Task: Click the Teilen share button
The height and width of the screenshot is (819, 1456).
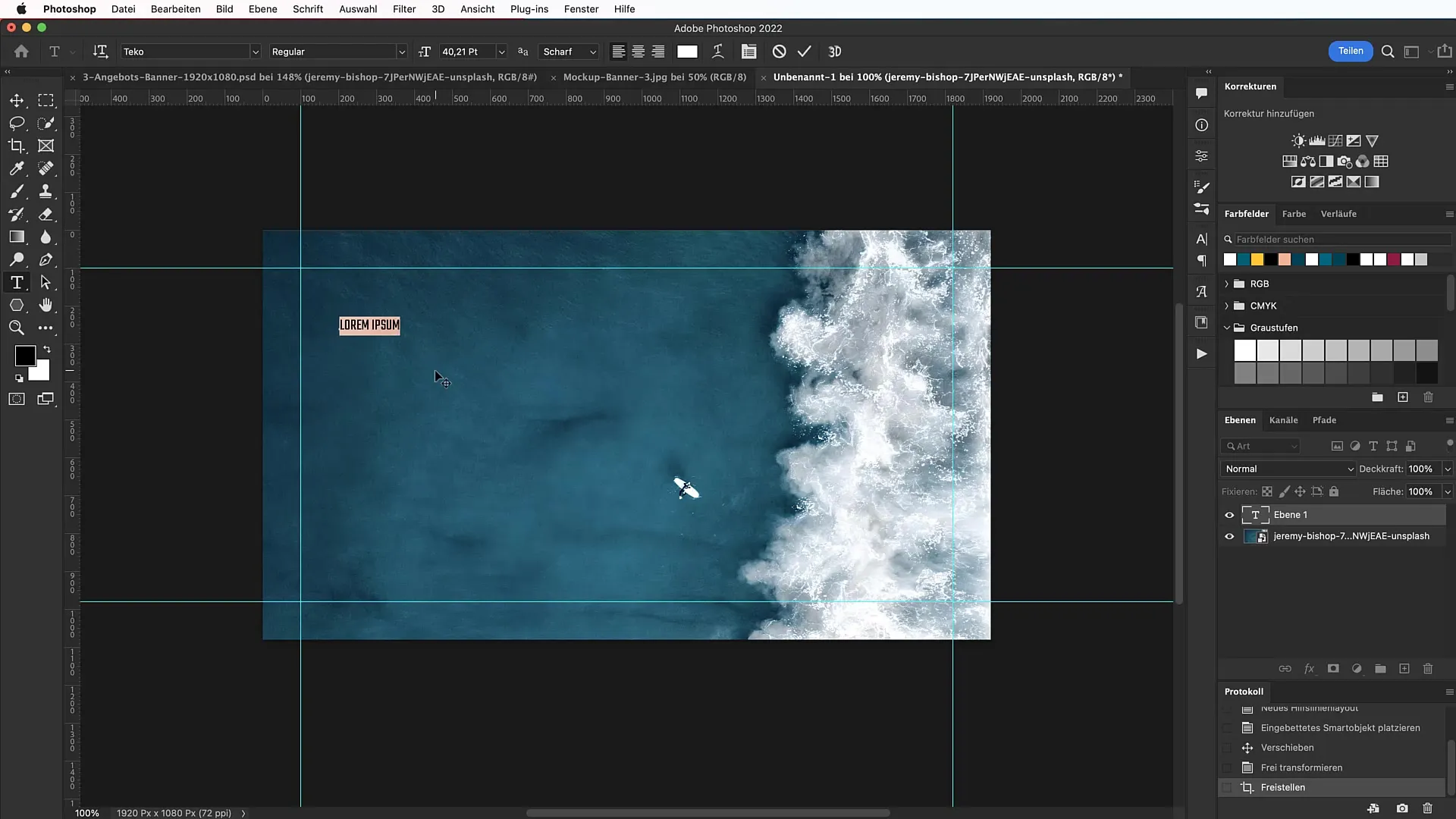Action: tap(1351, 51)
